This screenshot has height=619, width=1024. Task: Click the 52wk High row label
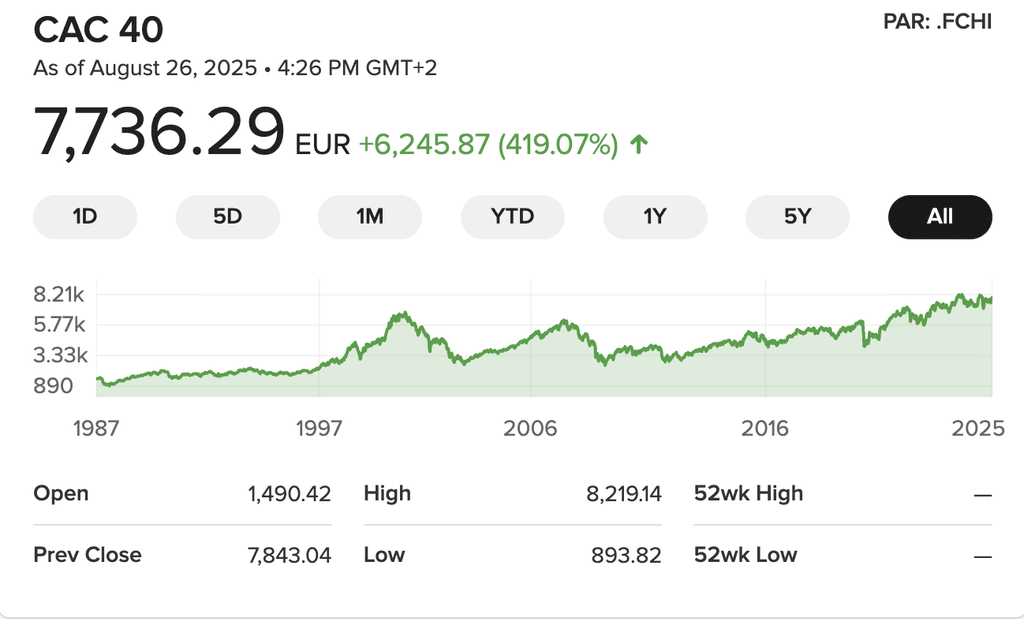tap(748, 493)
